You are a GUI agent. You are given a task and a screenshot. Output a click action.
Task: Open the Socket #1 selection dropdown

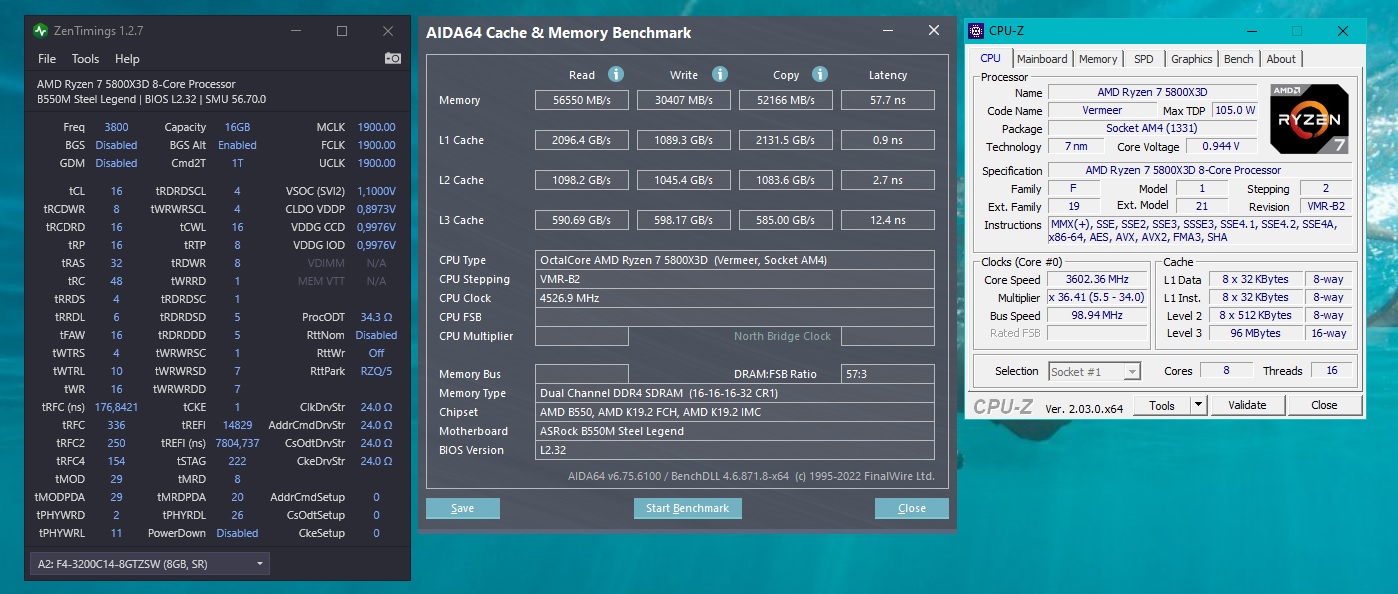click(x=1094, y=371)
